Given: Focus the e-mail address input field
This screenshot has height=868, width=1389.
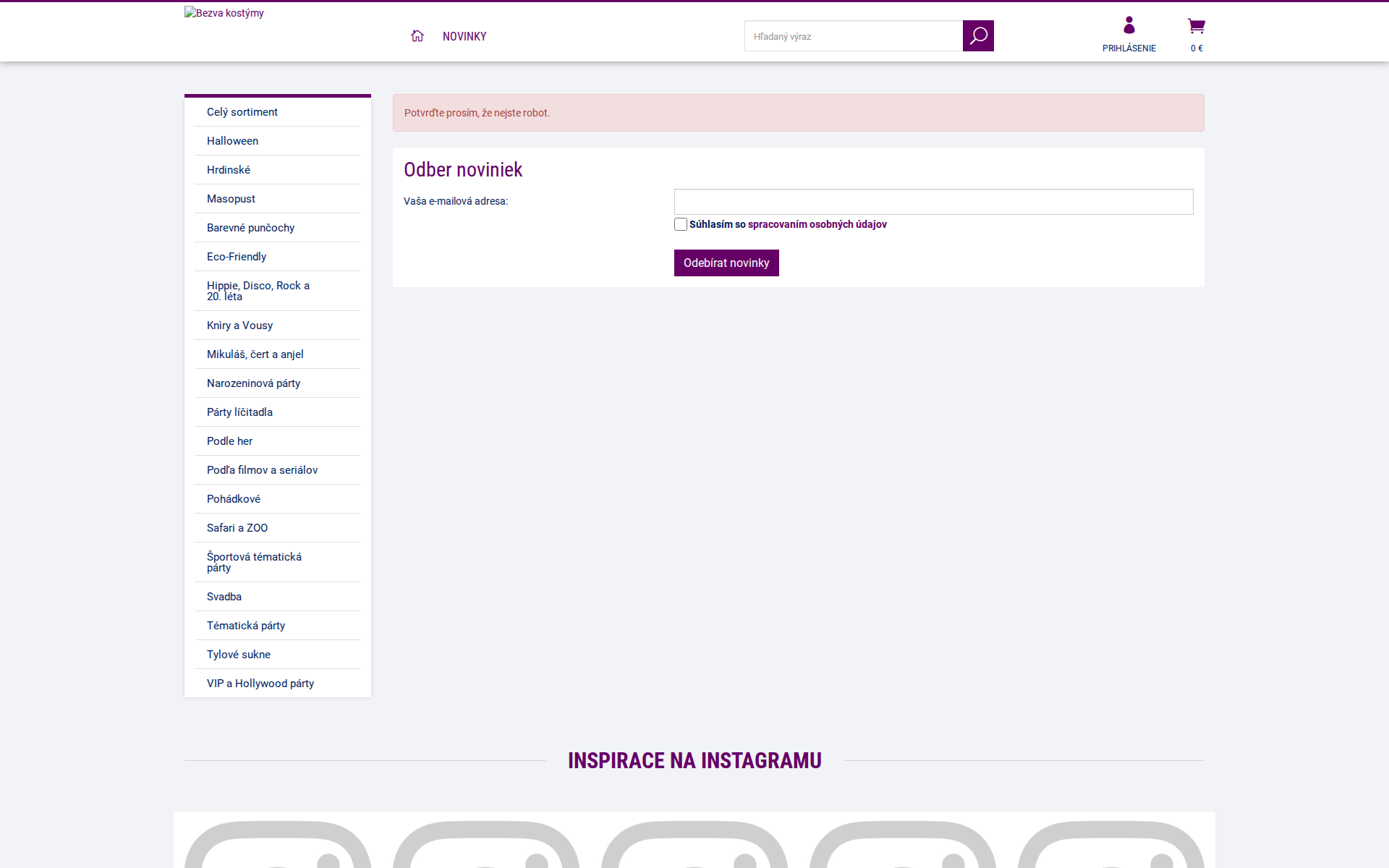Looking at the screenshot, I should tap(933, 202).
